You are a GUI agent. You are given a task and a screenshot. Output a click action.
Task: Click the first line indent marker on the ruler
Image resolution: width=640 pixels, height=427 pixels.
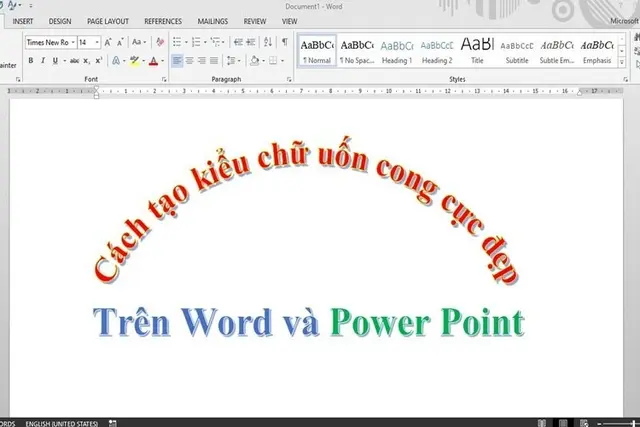click(96, 88)
